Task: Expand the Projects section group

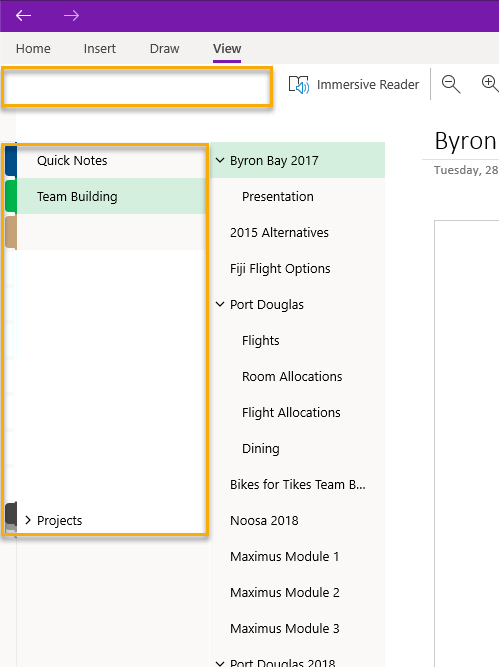Action: 28,520
